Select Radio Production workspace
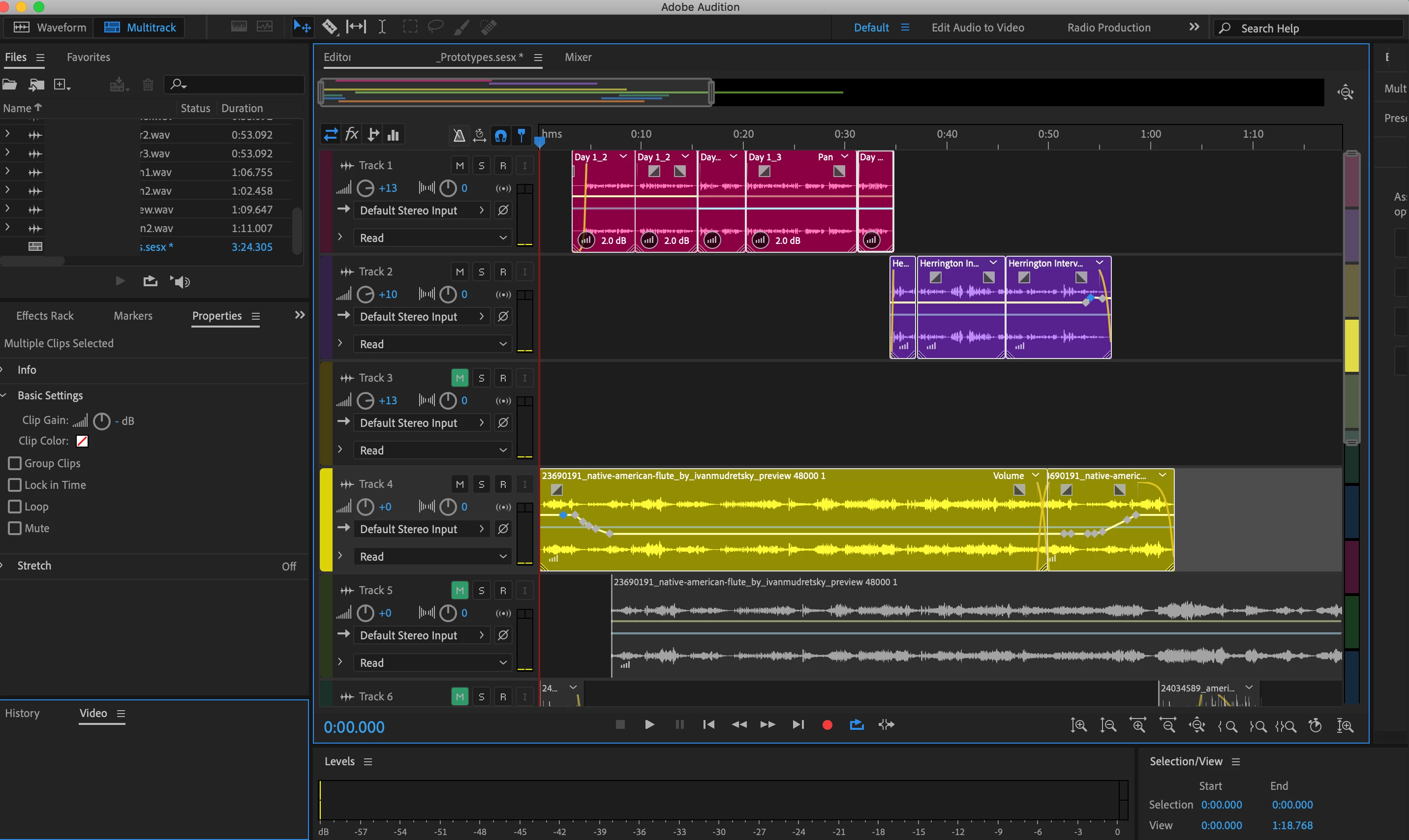The image size is (1409, 840). point(1108,27)
